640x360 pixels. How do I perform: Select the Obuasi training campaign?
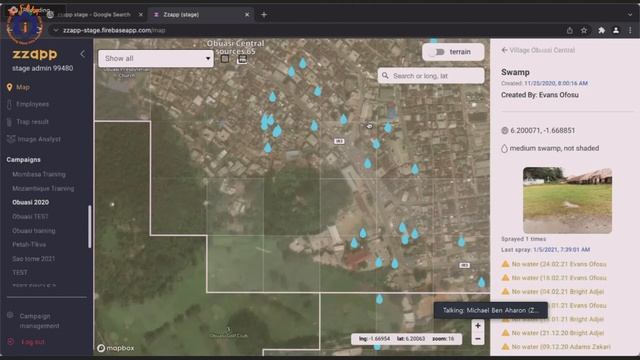click(x=34, y=231)
